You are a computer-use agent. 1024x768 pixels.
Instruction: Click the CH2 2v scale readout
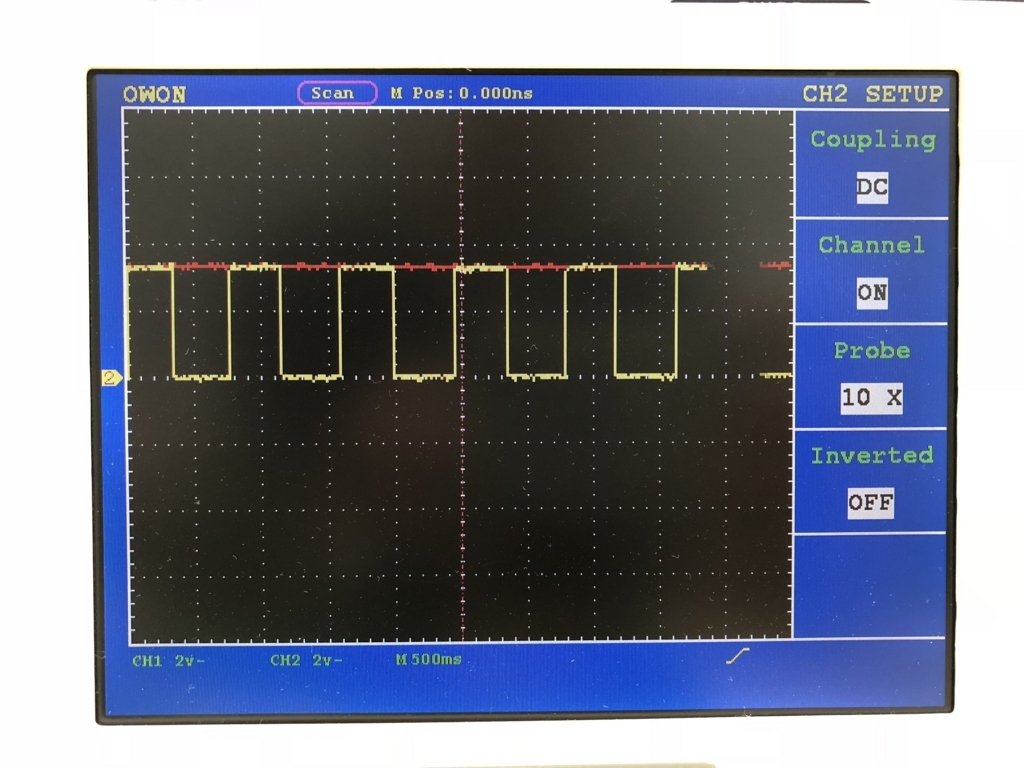point(306,660)
